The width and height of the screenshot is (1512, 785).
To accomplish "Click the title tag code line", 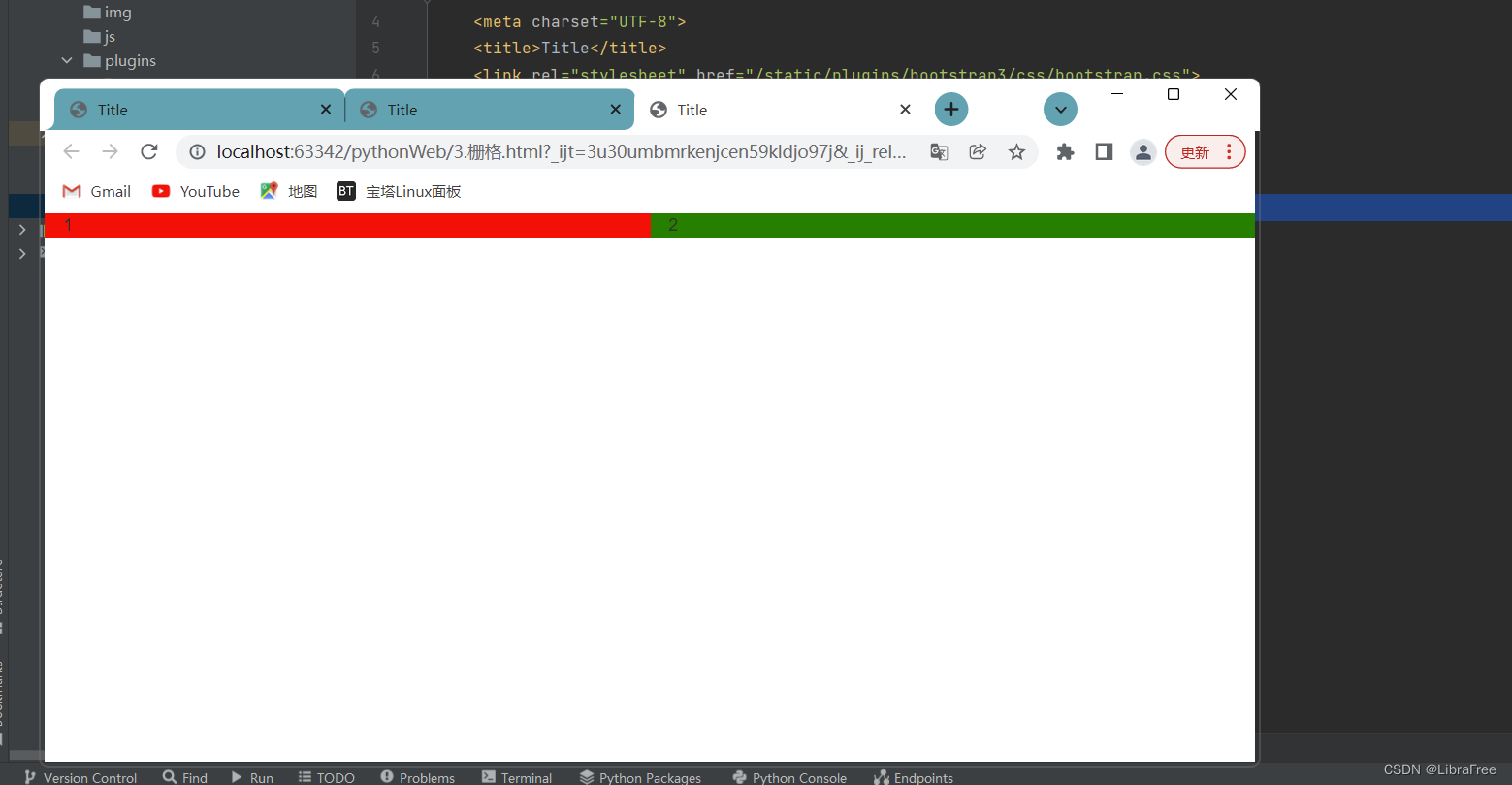I will pyautogui.click(x=570, y=48).
